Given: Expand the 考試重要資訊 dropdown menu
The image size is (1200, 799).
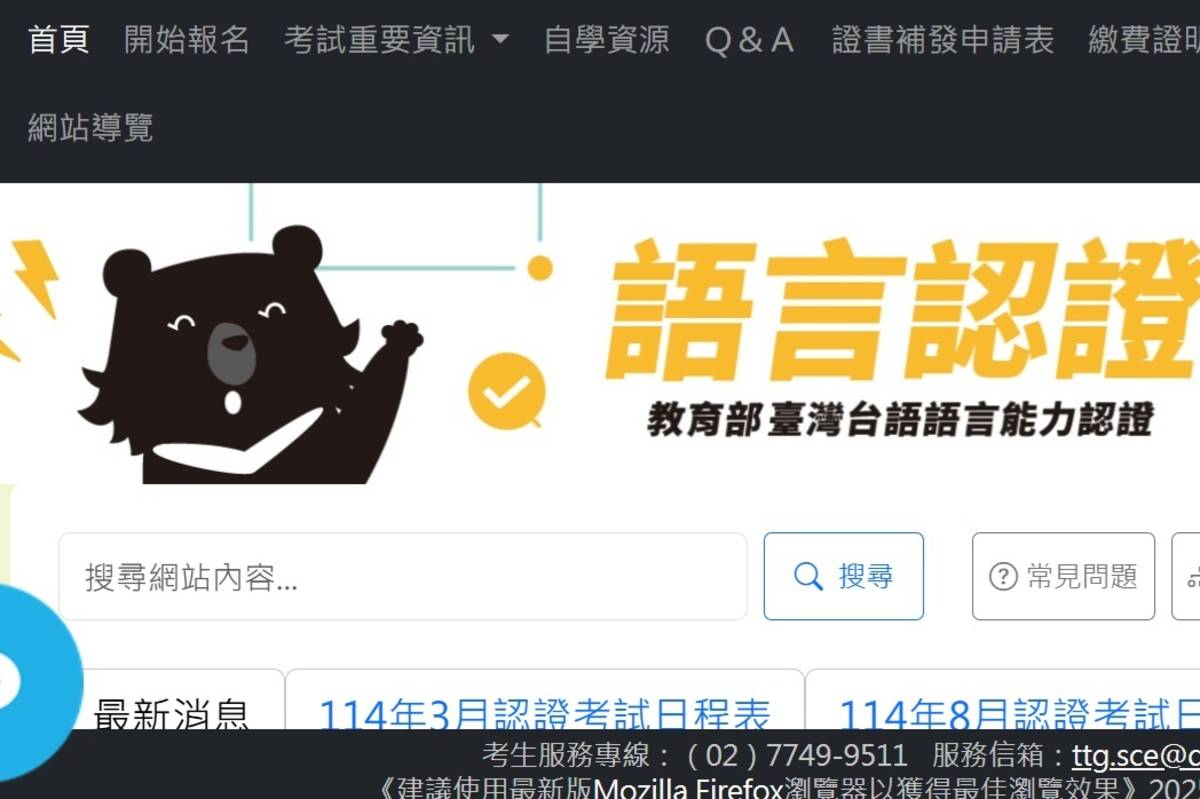Looking at the screenshot, I should coord(396,40).
